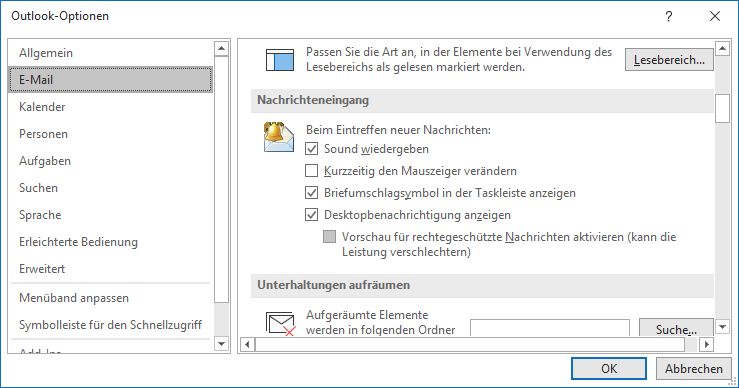Open the Kalender options
The image size is (739, 388).
(111, 107)
